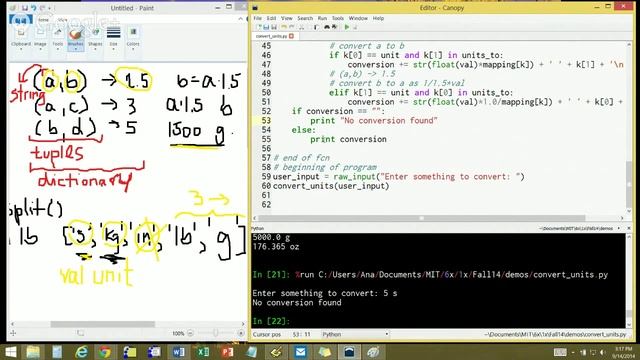Click code line 53 print "No conversion found"

click(373, 120)
